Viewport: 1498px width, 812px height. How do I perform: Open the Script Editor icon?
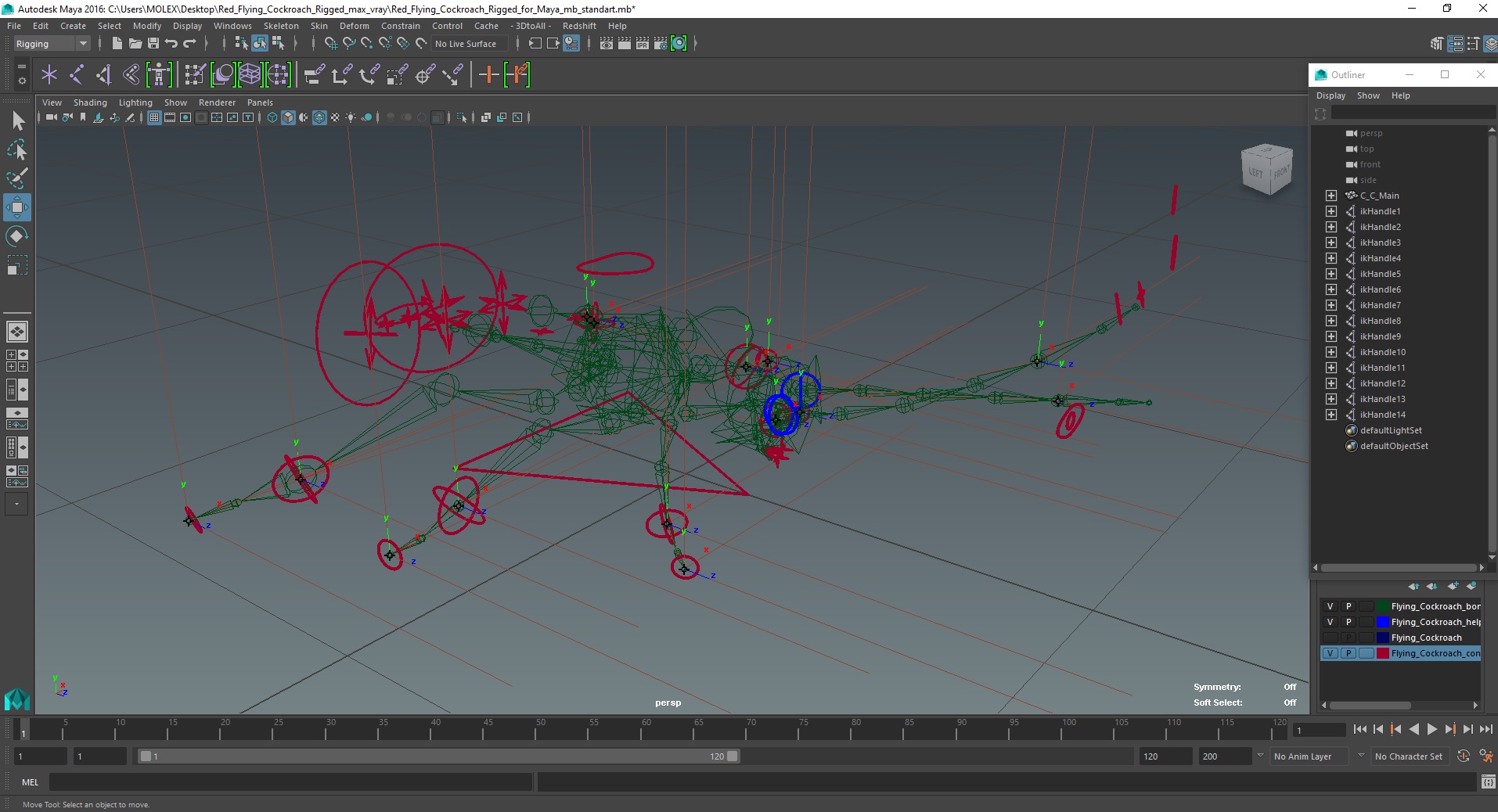point(1488,781)
